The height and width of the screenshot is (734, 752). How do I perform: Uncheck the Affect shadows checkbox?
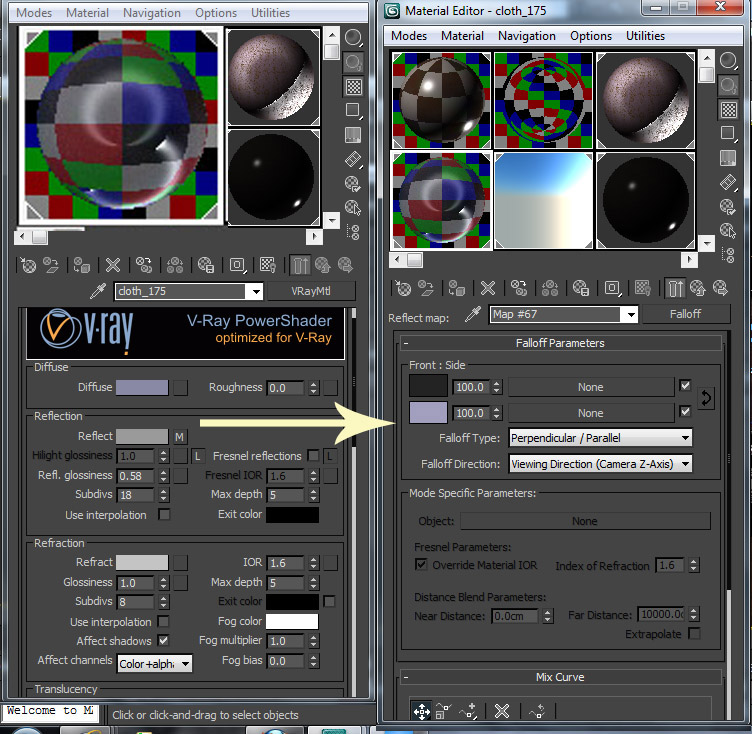pyautogui.click(x=164, y=641)
